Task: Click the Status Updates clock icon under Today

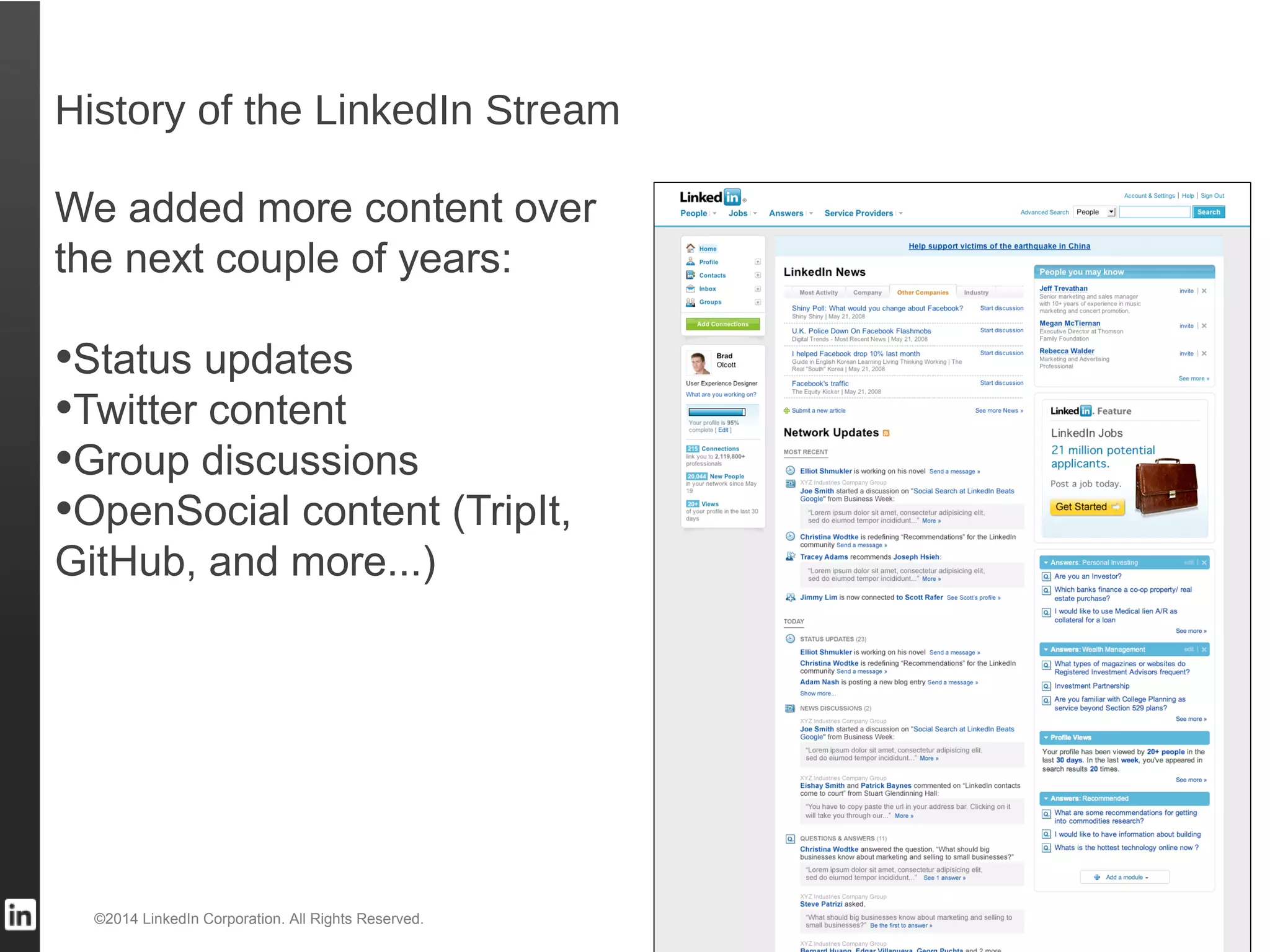Action: (x=790, y=639)
